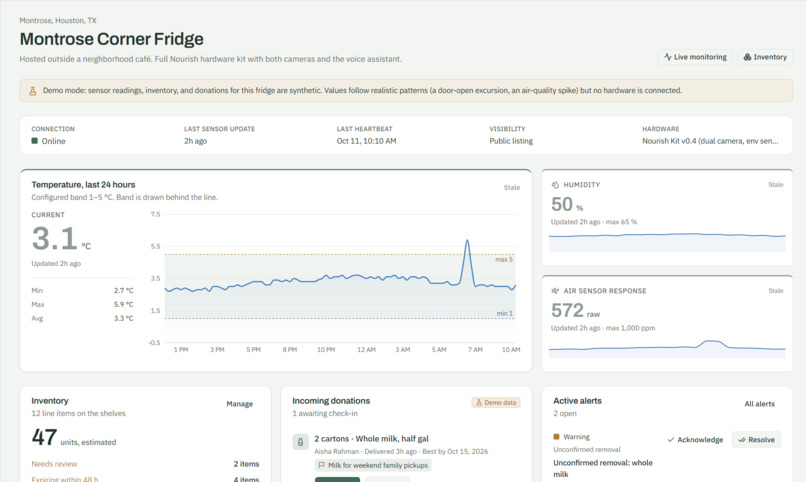Click the Live monitoring pulse icon

(668, 57)
